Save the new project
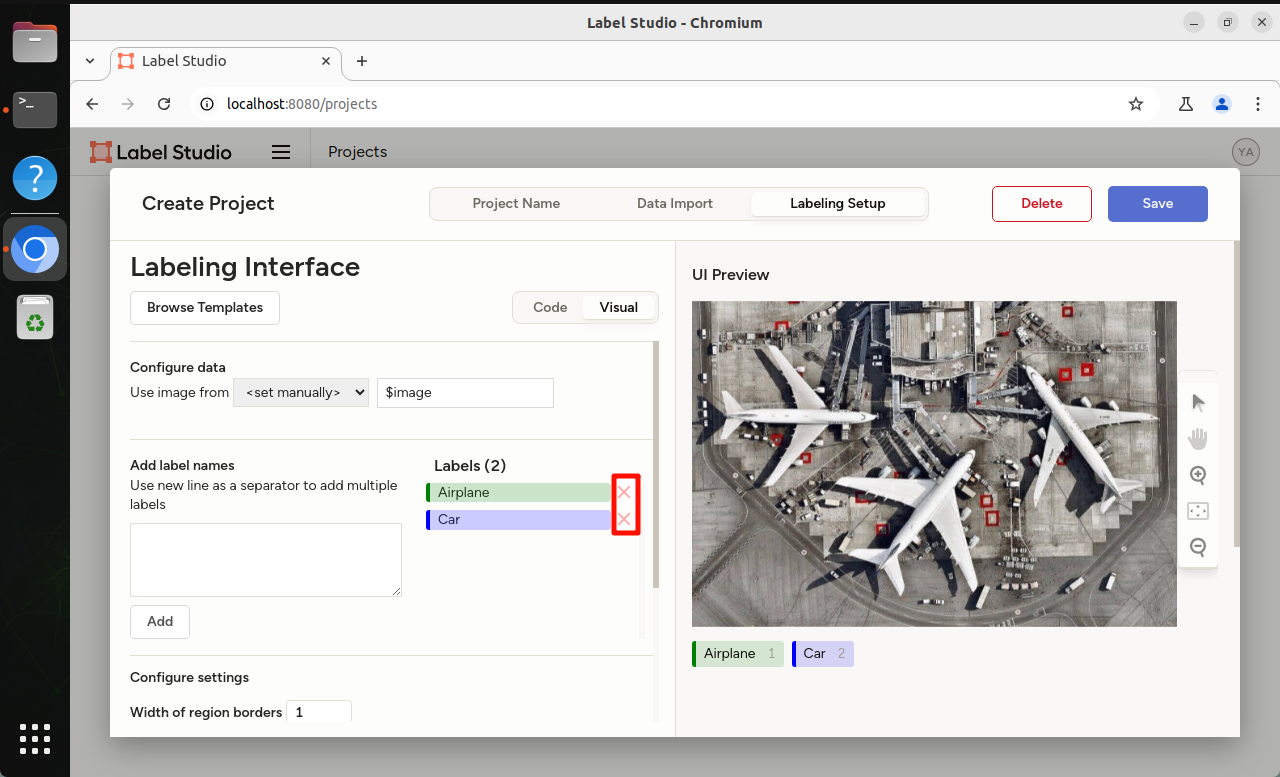Screen dimensions: 1280x777 coord(1158,203)
